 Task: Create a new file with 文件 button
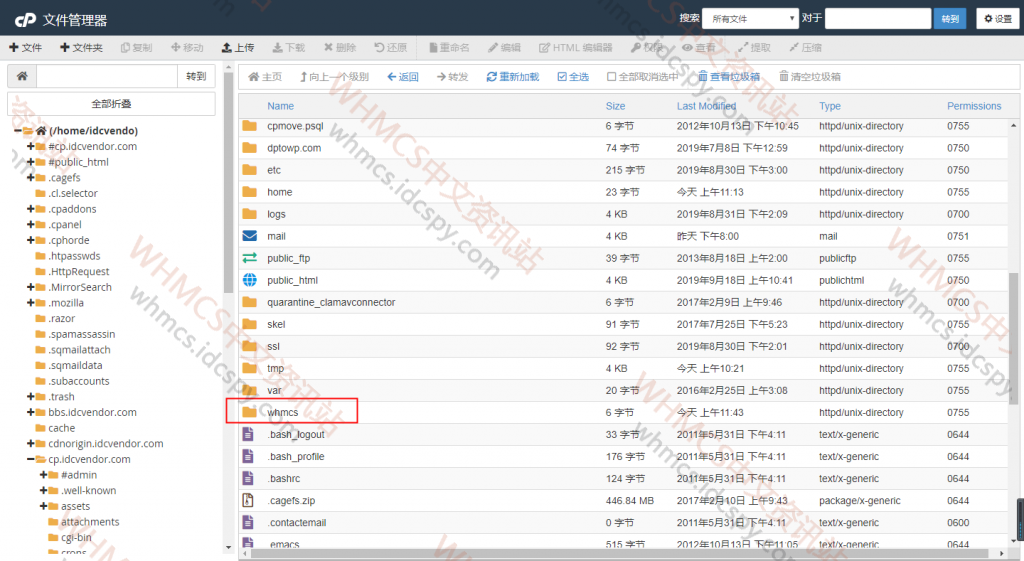pyautogui.click(x=25, y=48)
